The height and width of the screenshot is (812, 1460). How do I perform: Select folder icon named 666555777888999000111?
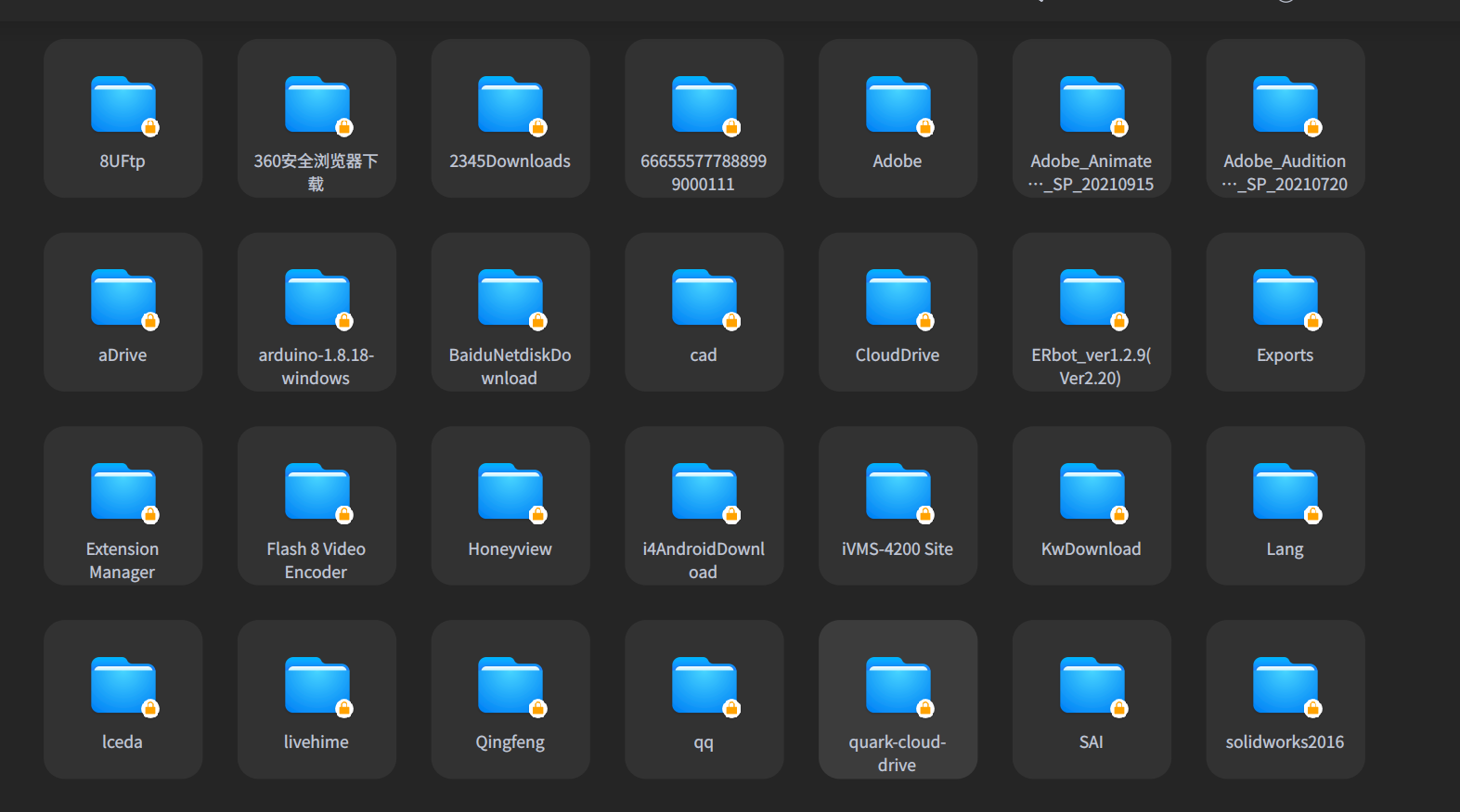point(704,105)
